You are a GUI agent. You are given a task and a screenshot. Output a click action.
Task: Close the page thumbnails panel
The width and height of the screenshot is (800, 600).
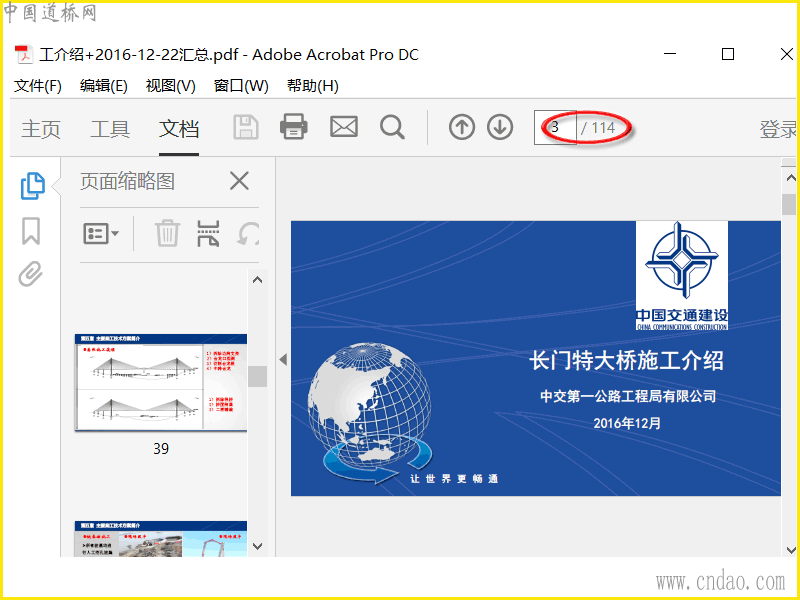point(239,181)
